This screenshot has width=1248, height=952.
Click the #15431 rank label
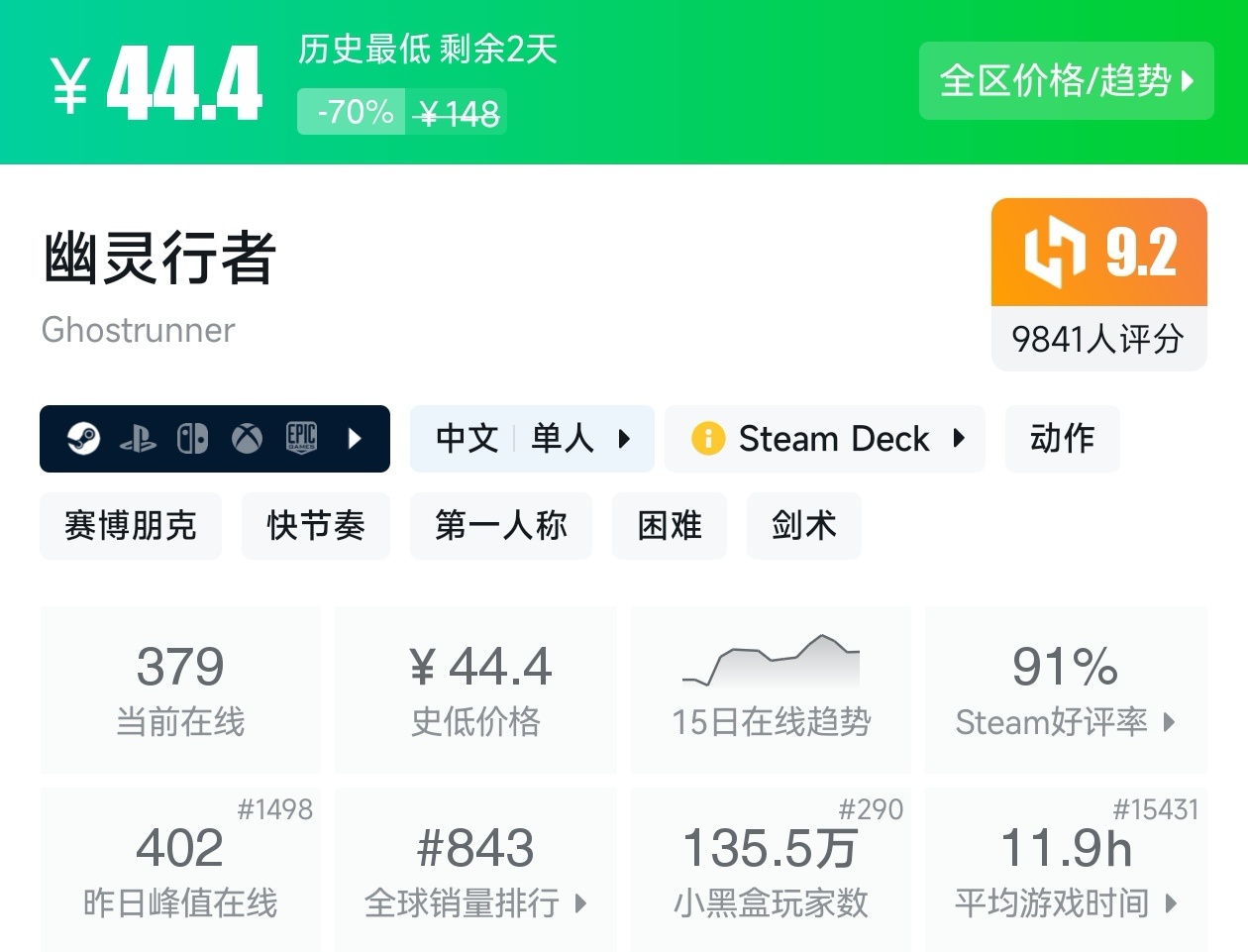[1156, 809]
